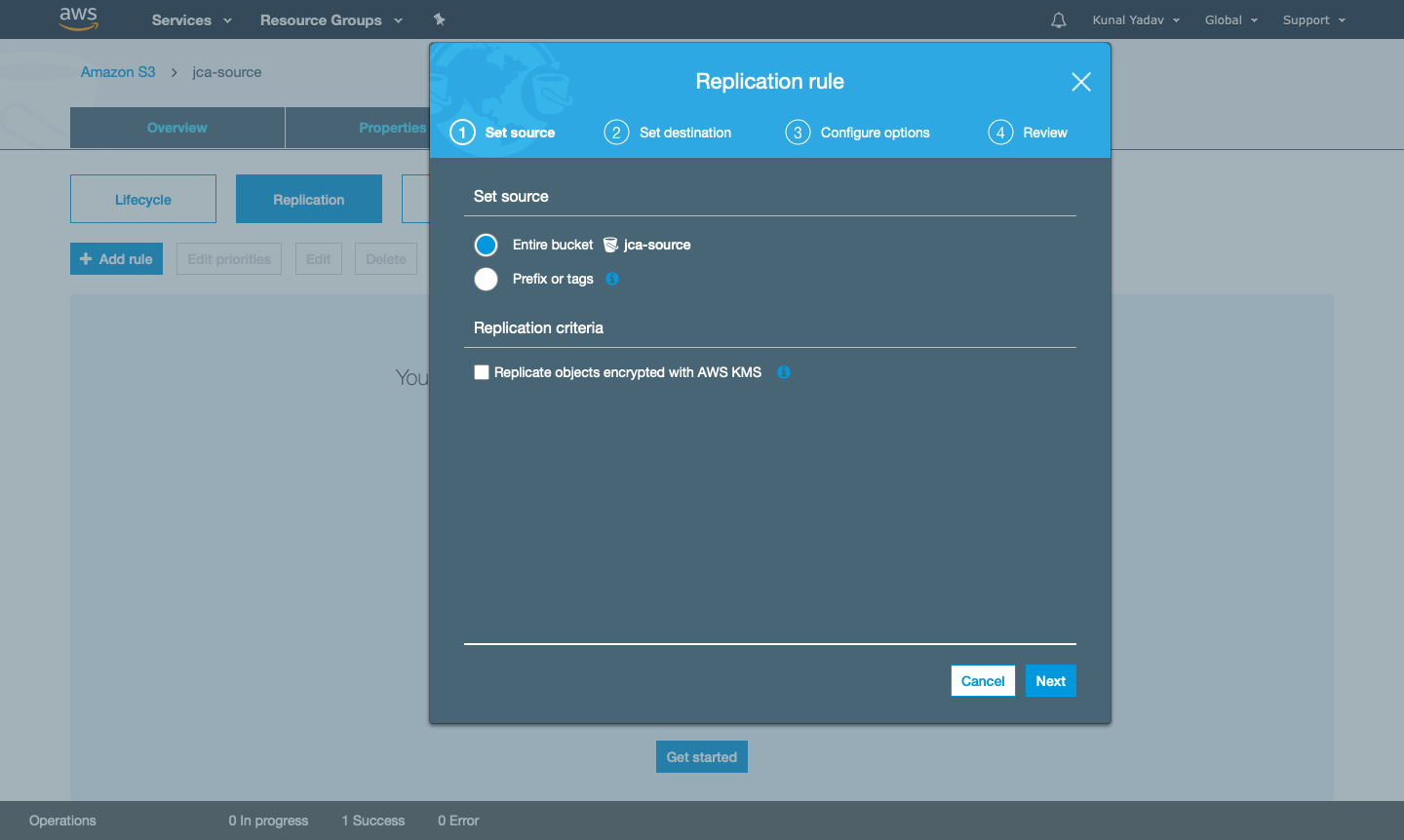Switch to the Overview tab
Image resolution: width=1404 pixels, height=840 pixels.
[x=177, y=128]
